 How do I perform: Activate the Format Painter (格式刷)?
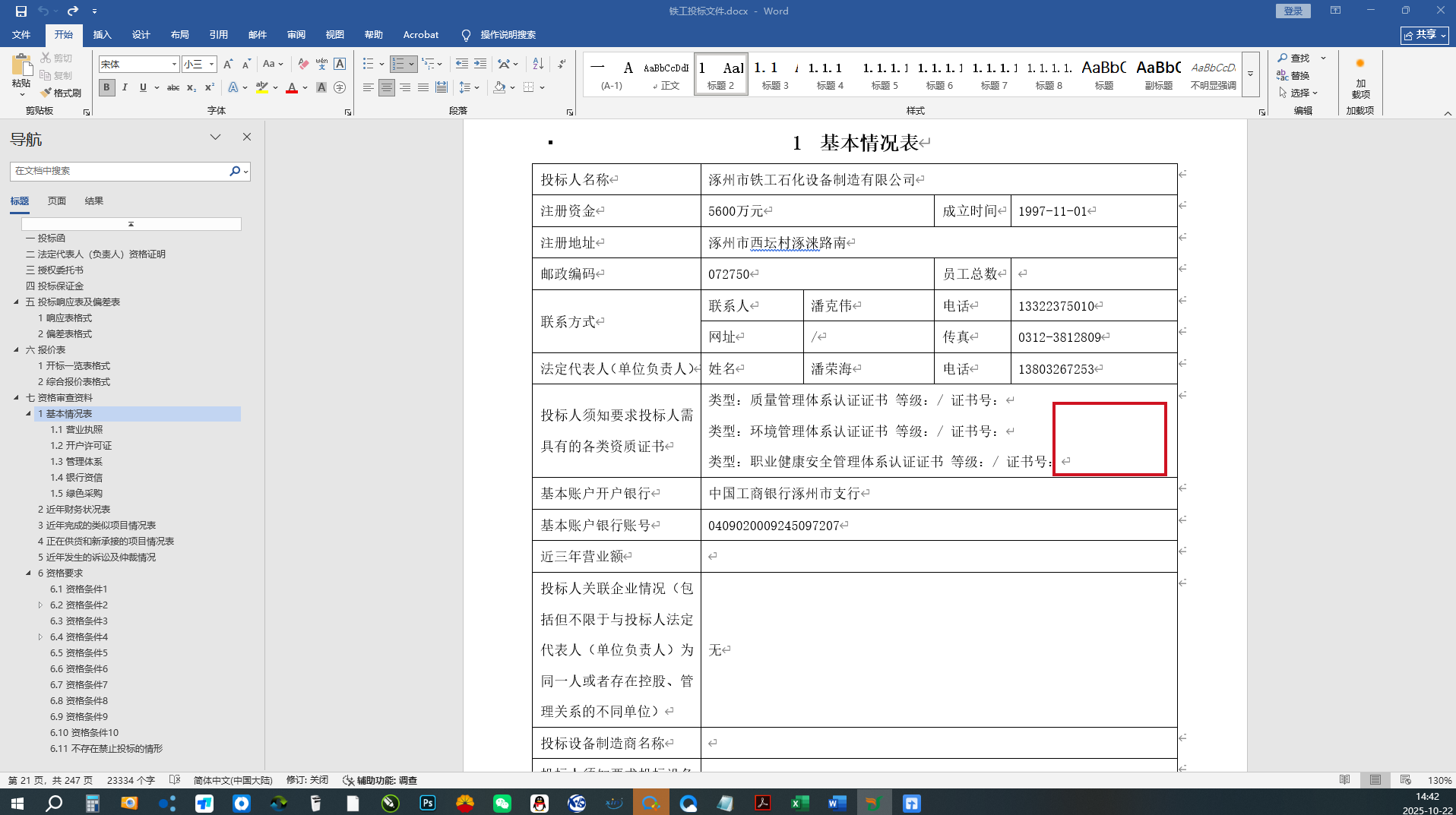[61, 93]
